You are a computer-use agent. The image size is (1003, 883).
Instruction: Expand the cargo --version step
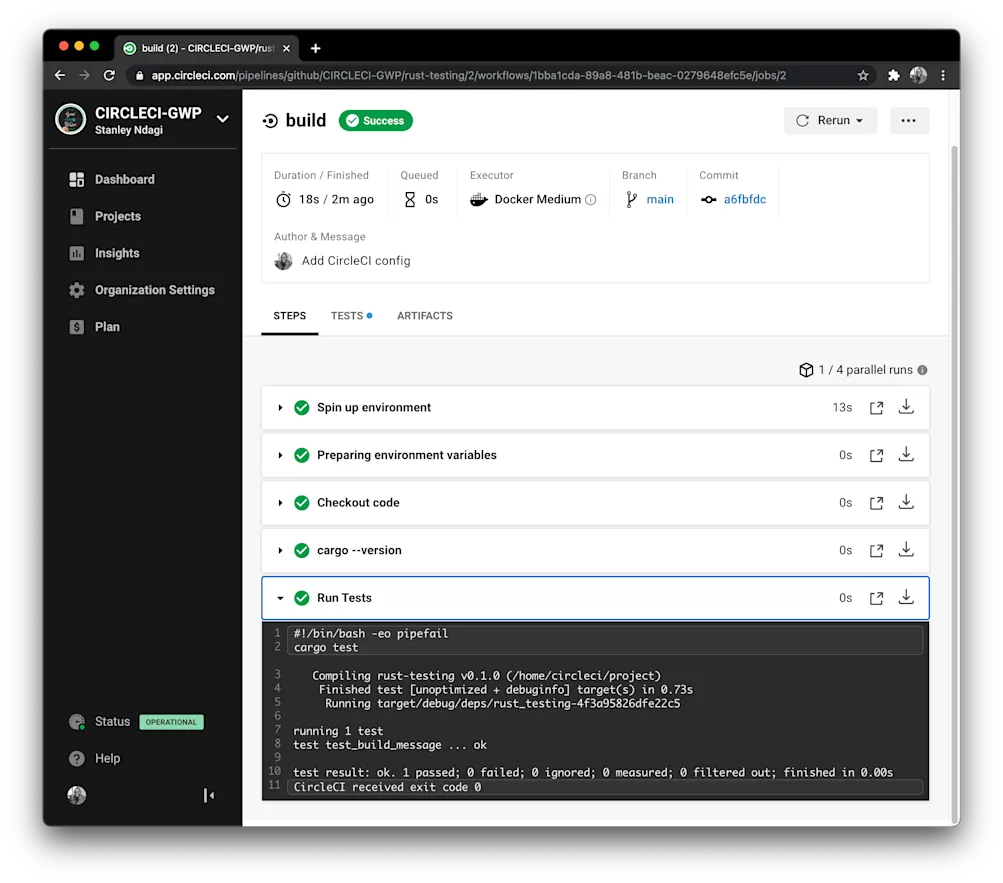280,550
